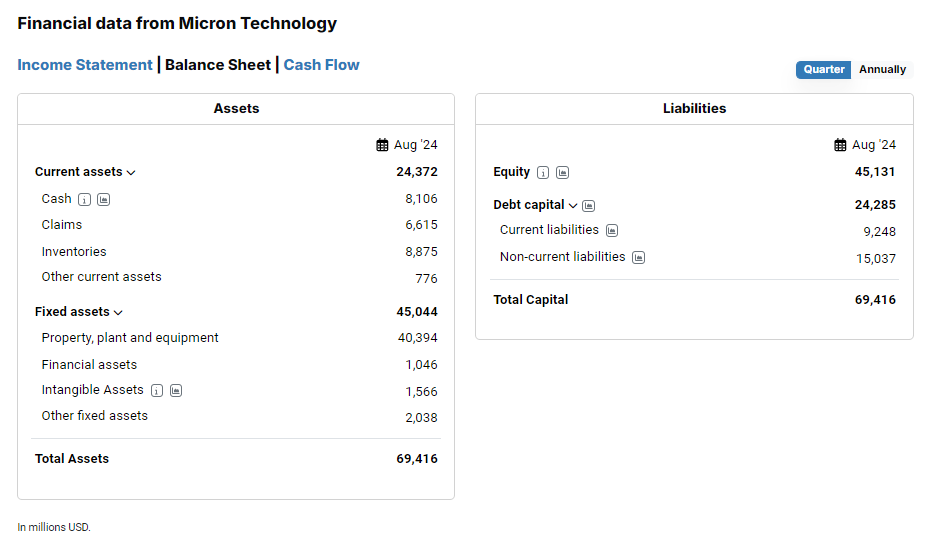The height and width of the screenshot is (544, 935).
Task: Click Other current assets label
Action: click(x=101, y=277)
